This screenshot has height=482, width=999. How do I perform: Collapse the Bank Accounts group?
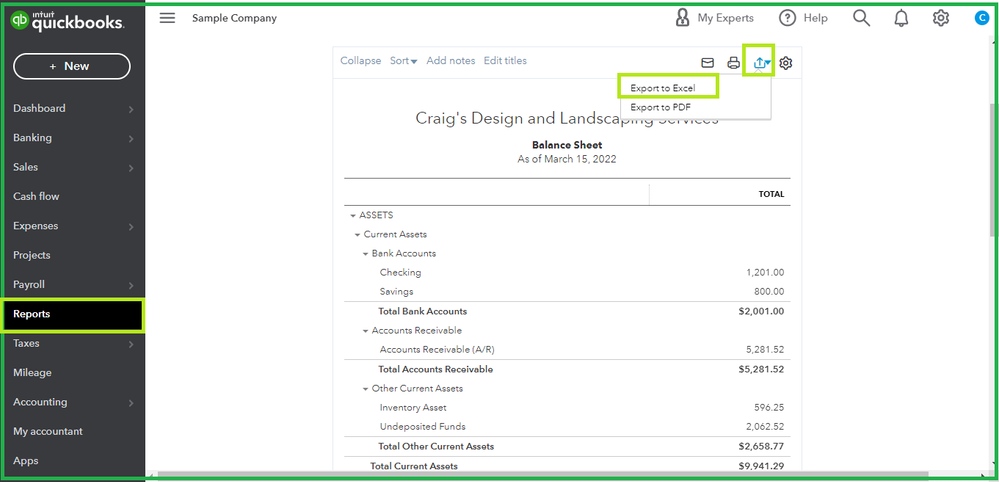[365, 254]
